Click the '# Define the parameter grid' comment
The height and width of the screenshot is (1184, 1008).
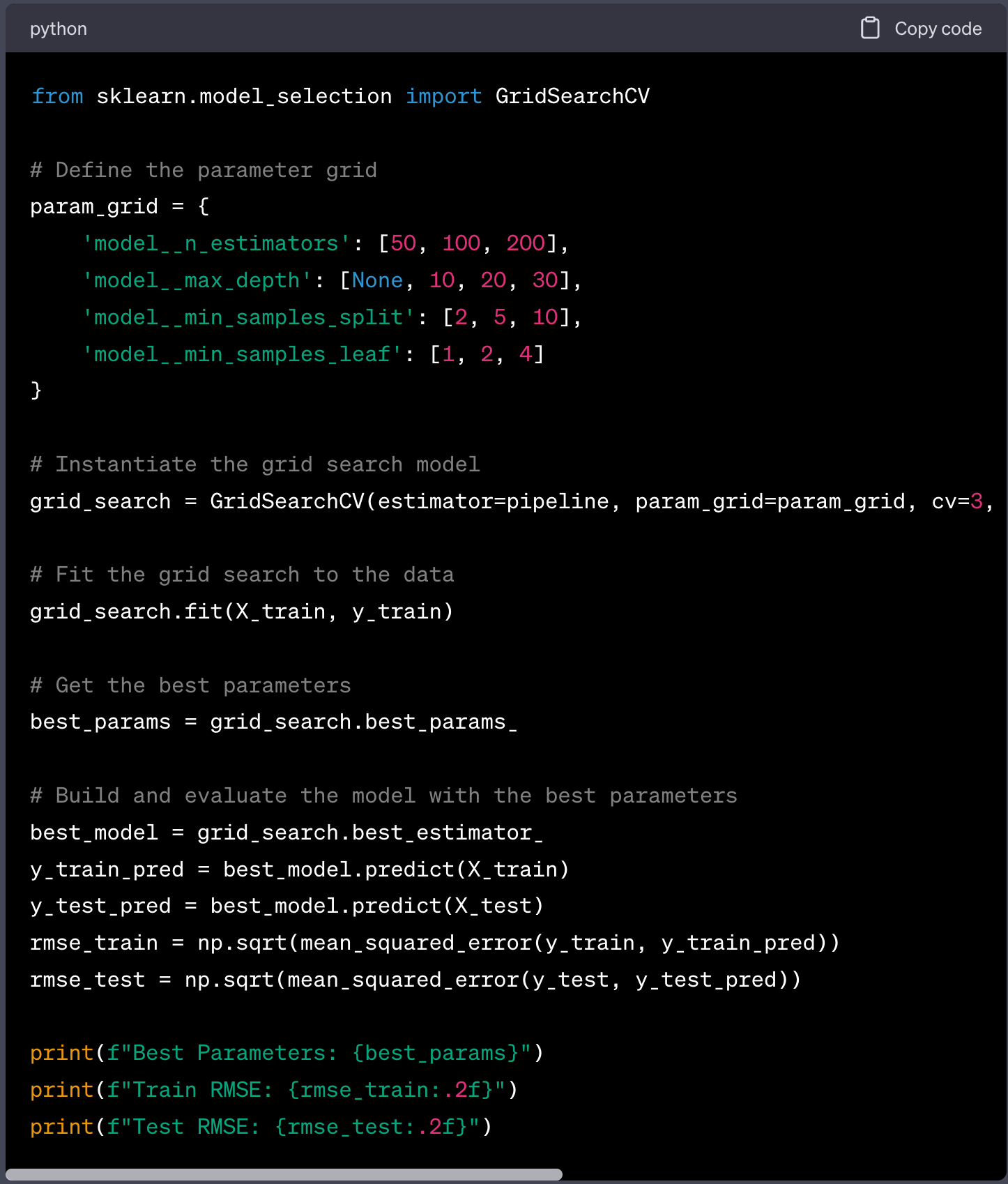(x=204, y=170)
